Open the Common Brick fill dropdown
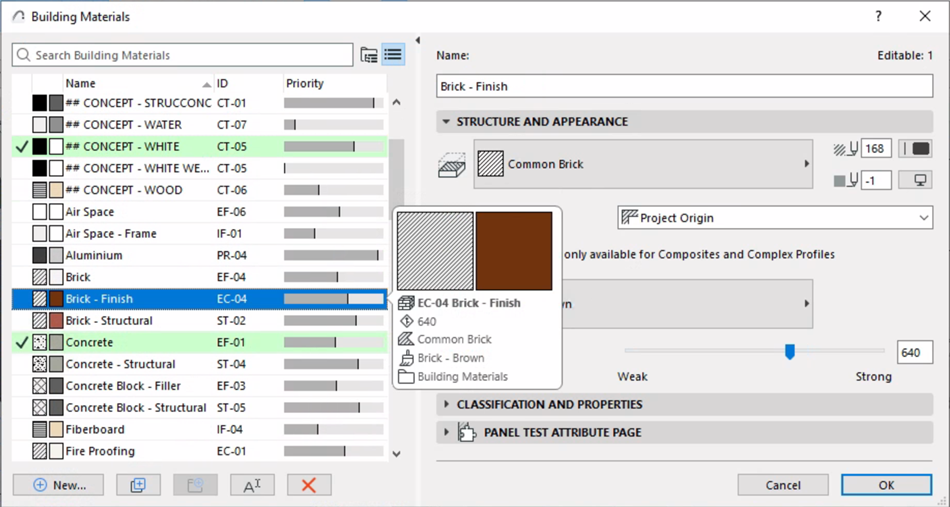The image size is (950, 507). [643, 164]
